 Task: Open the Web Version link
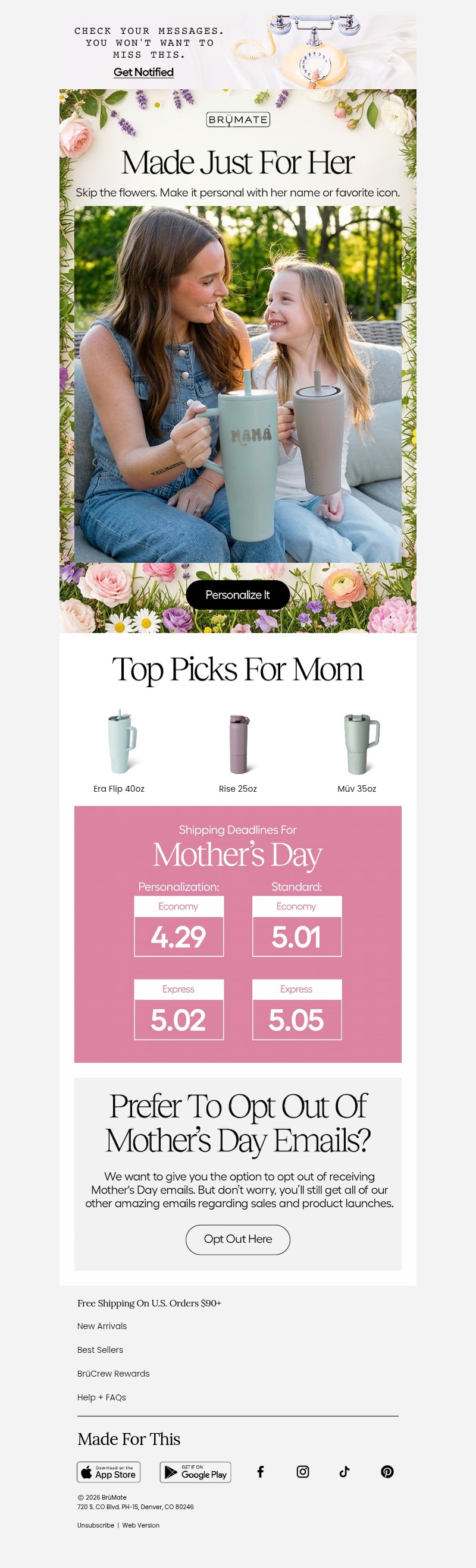click(x=141, y=1525)
